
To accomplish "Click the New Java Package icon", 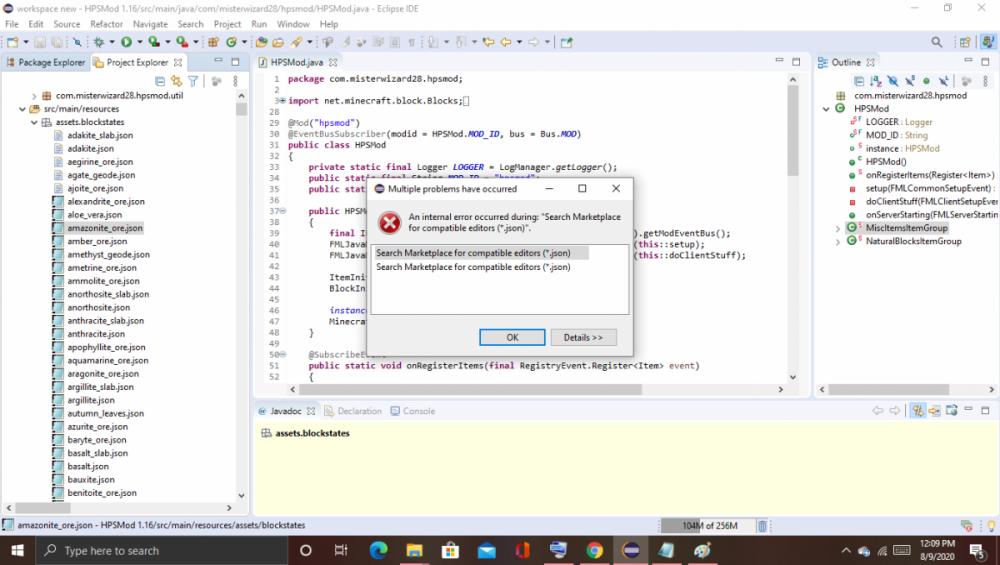I will 214,42.
